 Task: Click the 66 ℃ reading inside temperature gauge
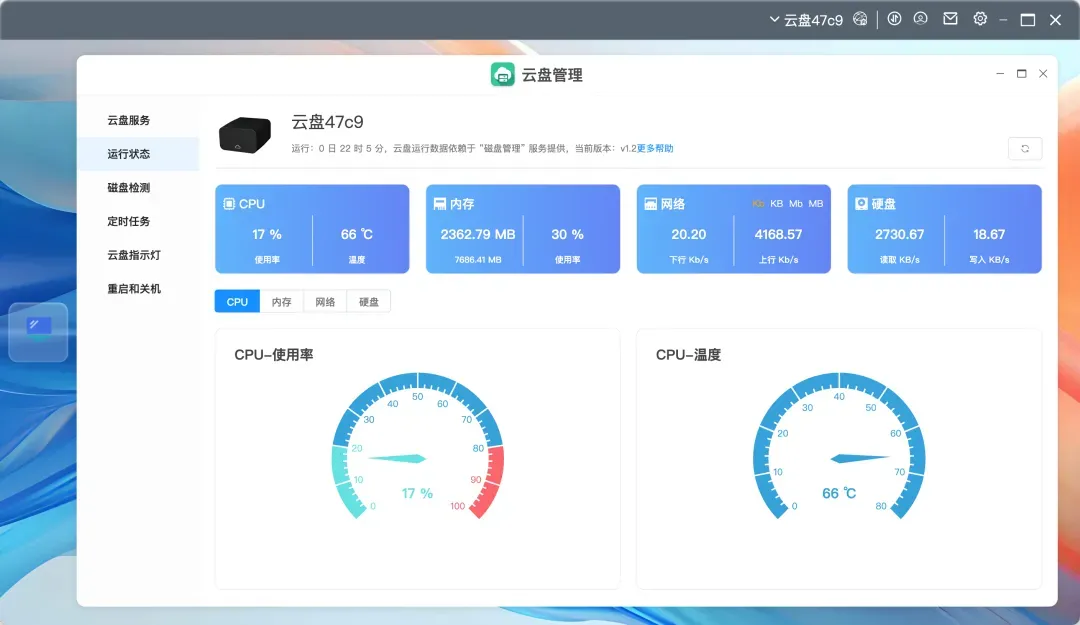point(839,494)
